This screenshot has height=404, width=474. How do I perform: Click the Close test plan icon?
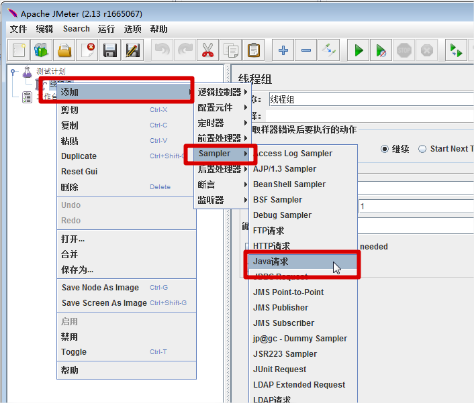tap(87, 51)
